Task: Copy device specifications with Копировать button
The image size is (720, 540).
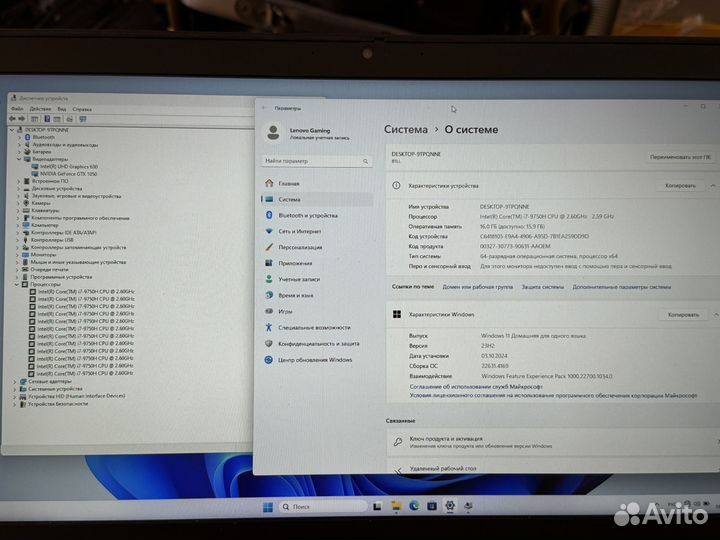Action: tap(680, 186)
